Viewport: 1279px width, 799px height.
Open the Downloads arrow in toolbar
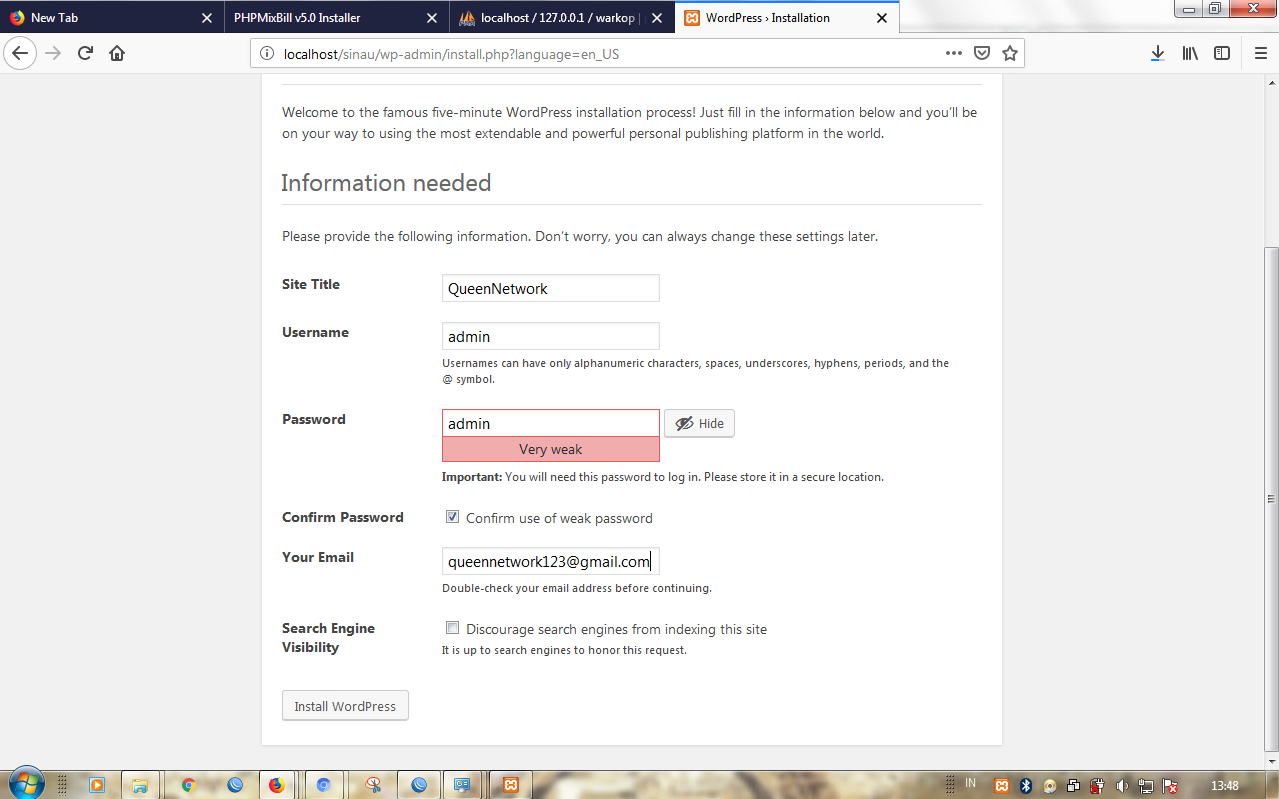(x=1157, y=53)
